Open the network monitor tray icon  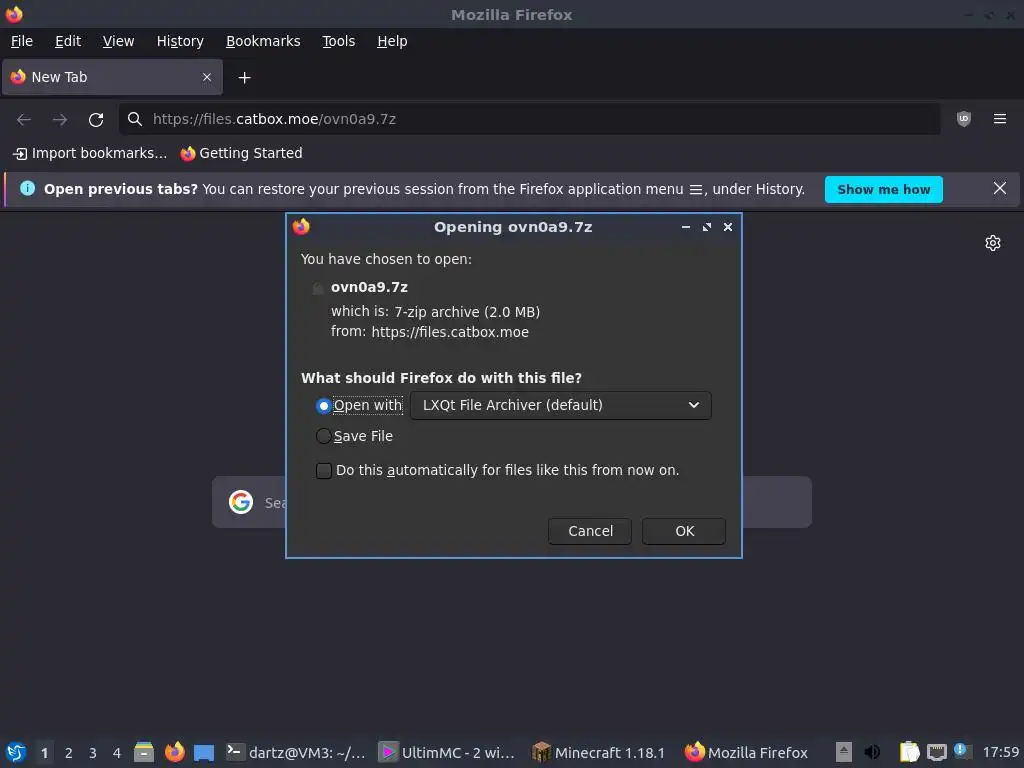point(936,752)
